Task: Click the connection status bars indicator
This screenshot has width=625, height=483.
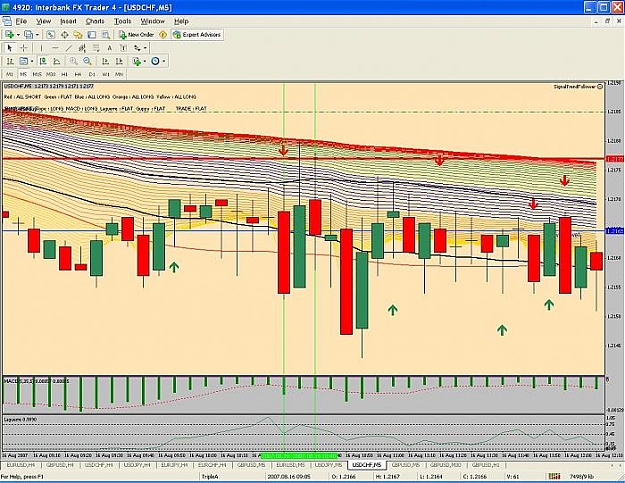Action: click(554, 476)
